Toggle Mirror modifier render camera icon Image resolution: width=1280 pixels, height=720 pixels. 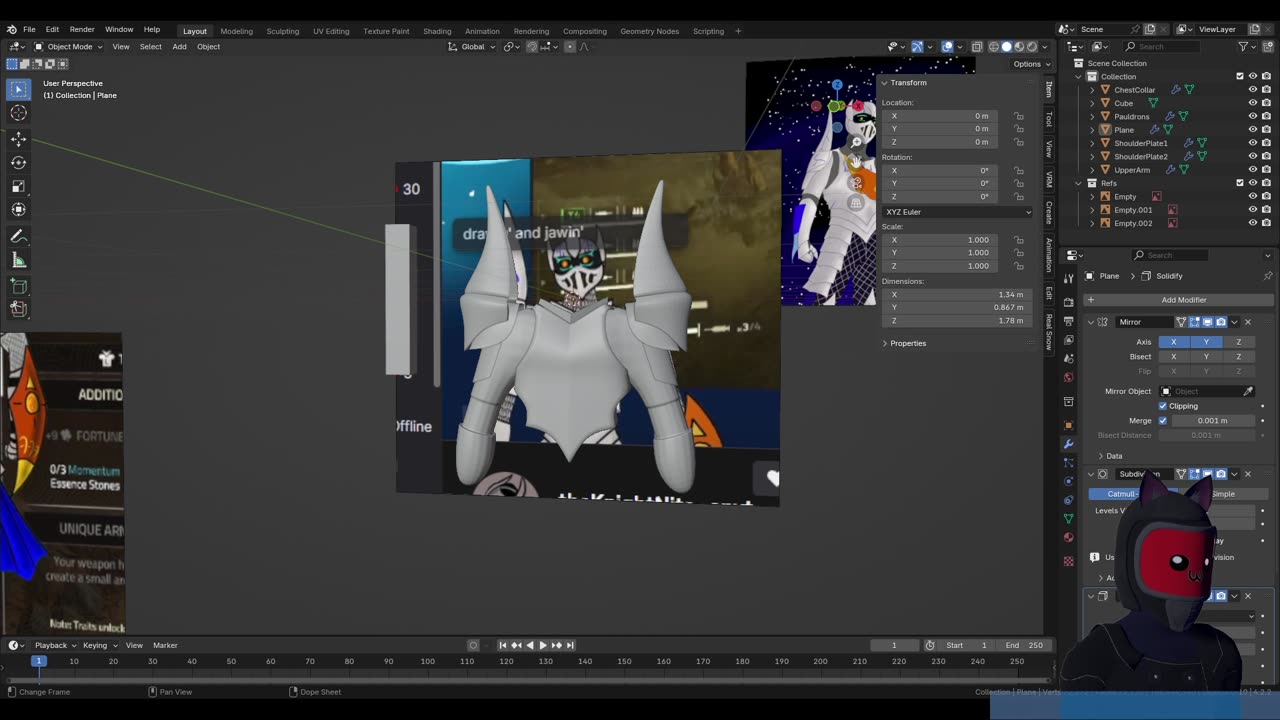1220,322
